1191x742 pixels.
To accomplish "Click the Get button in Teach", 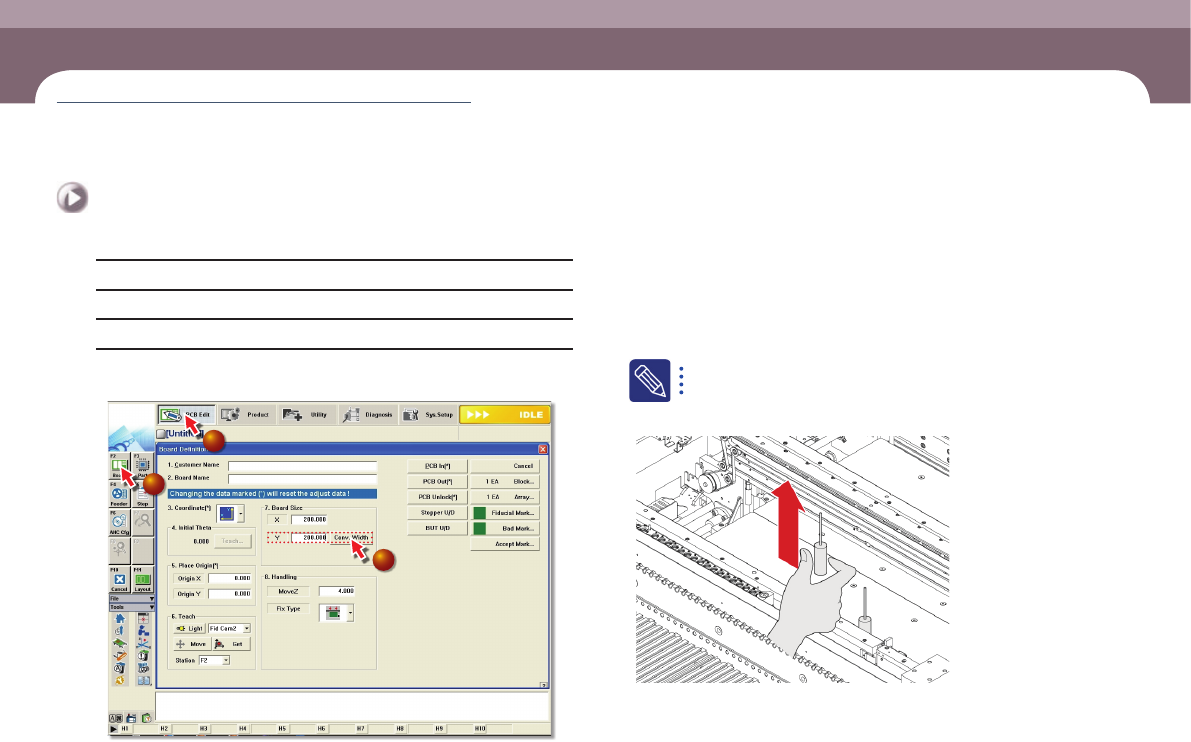I will (231, 644).
